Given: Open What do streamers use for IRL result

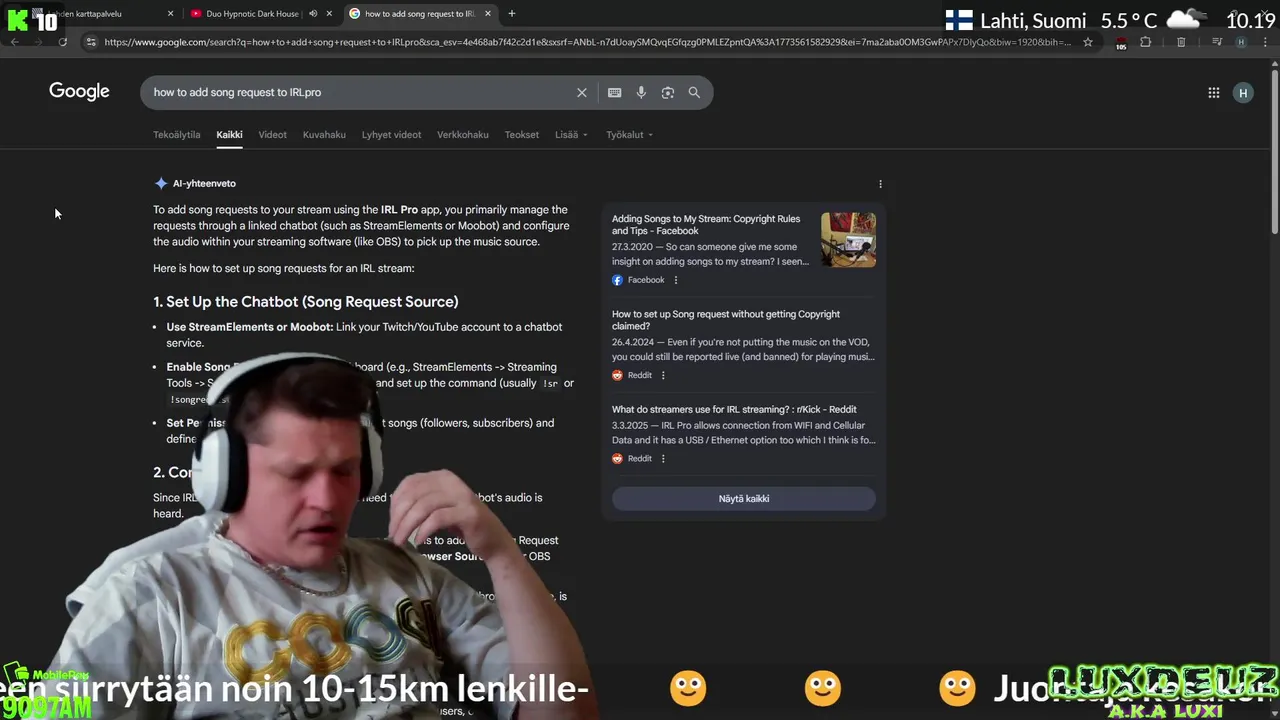Looking at the screenshot, I should tap(734, 409).
